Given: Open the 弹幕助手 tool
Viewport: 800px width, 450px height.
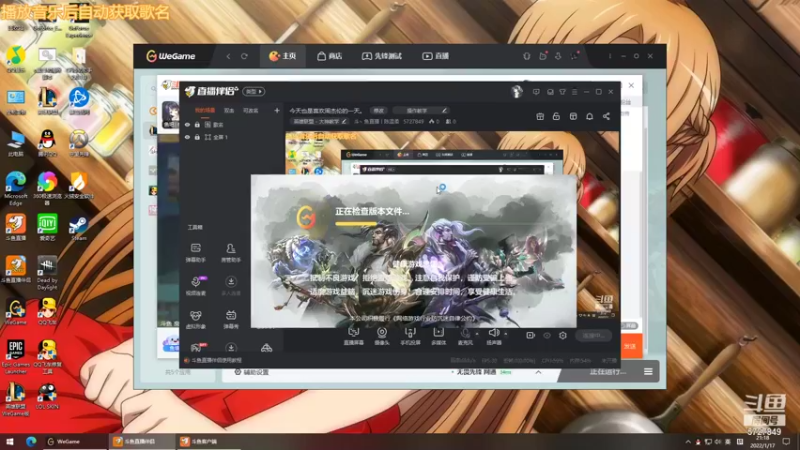Looking at the screenshot, I should point(195,253).
